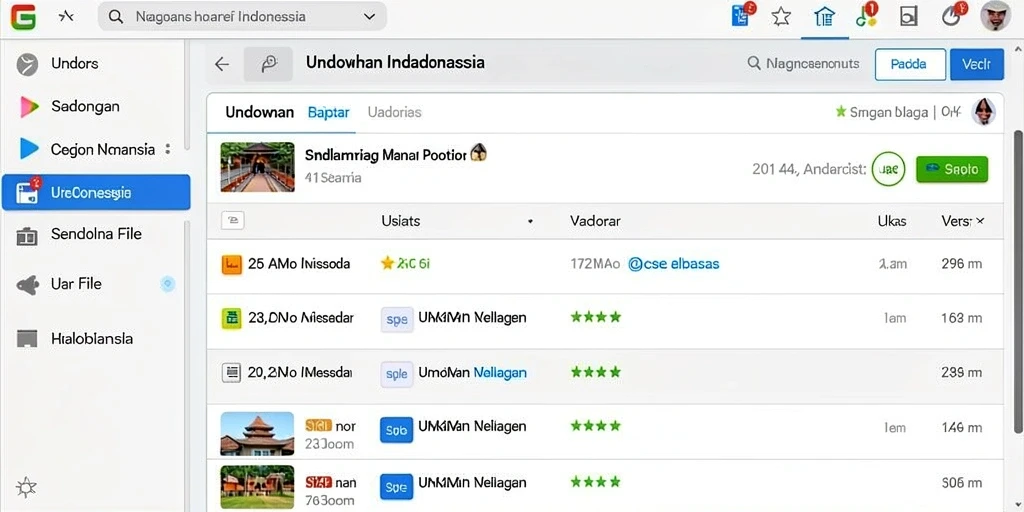Click the house icon after Sndlamriag Manai Pootior
This screenshot has height=512, width=1024.
click(x=479, y=153)
